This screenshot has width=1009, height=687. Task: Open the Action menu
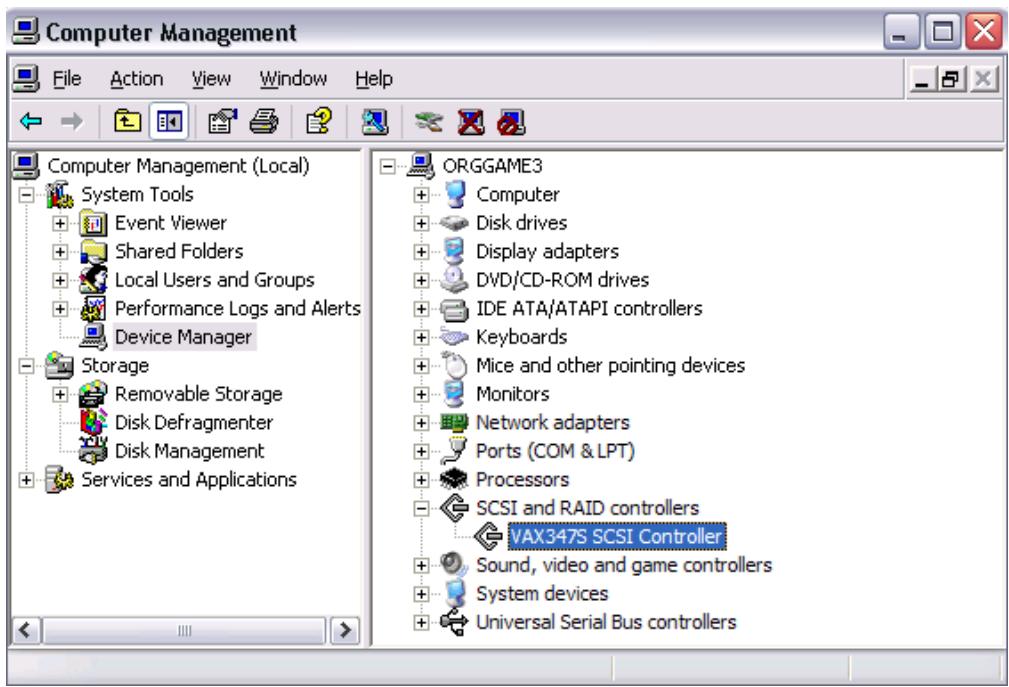point(136,78)
